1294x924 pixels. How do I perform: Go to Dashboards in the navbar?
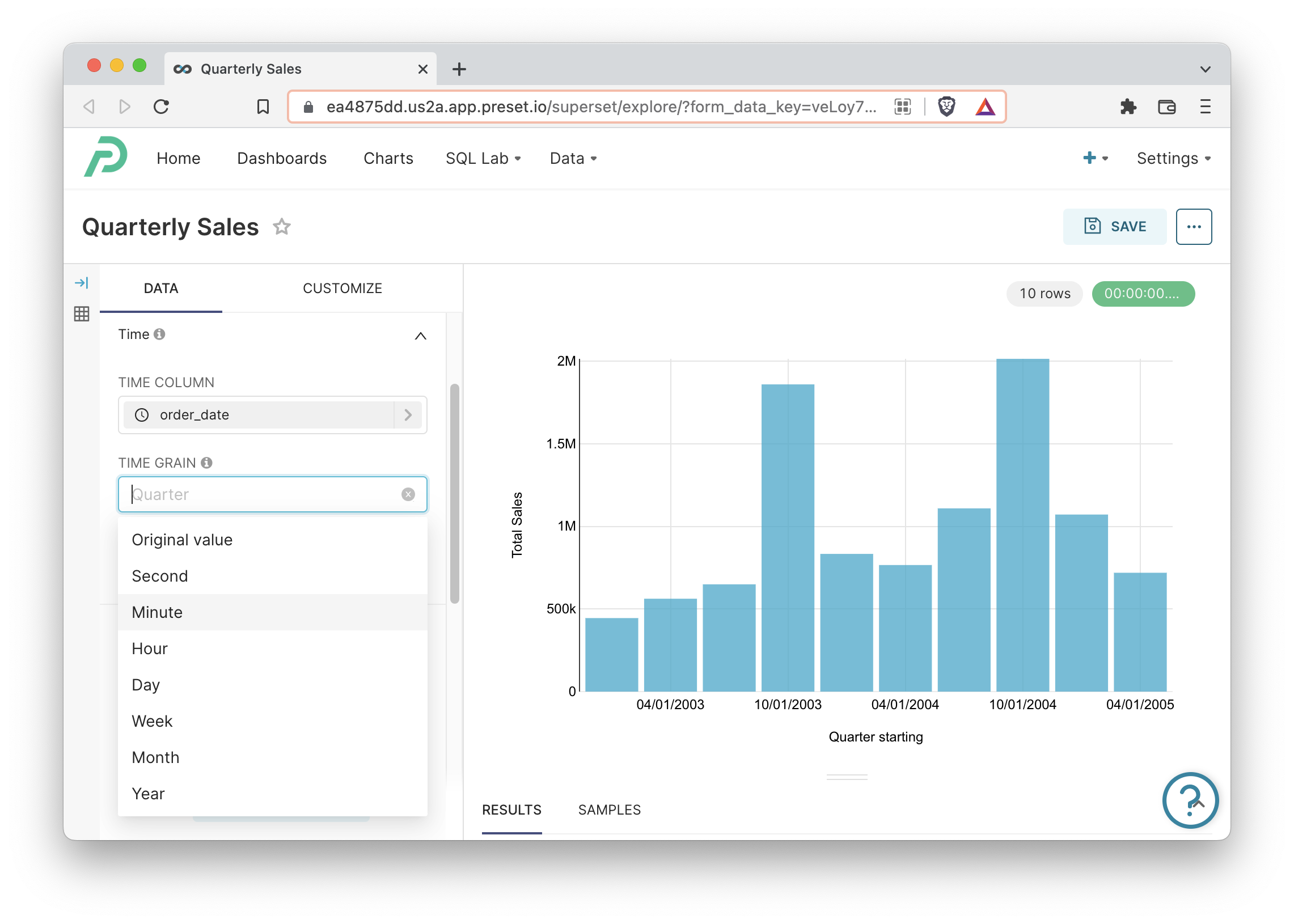pos(282,158)
